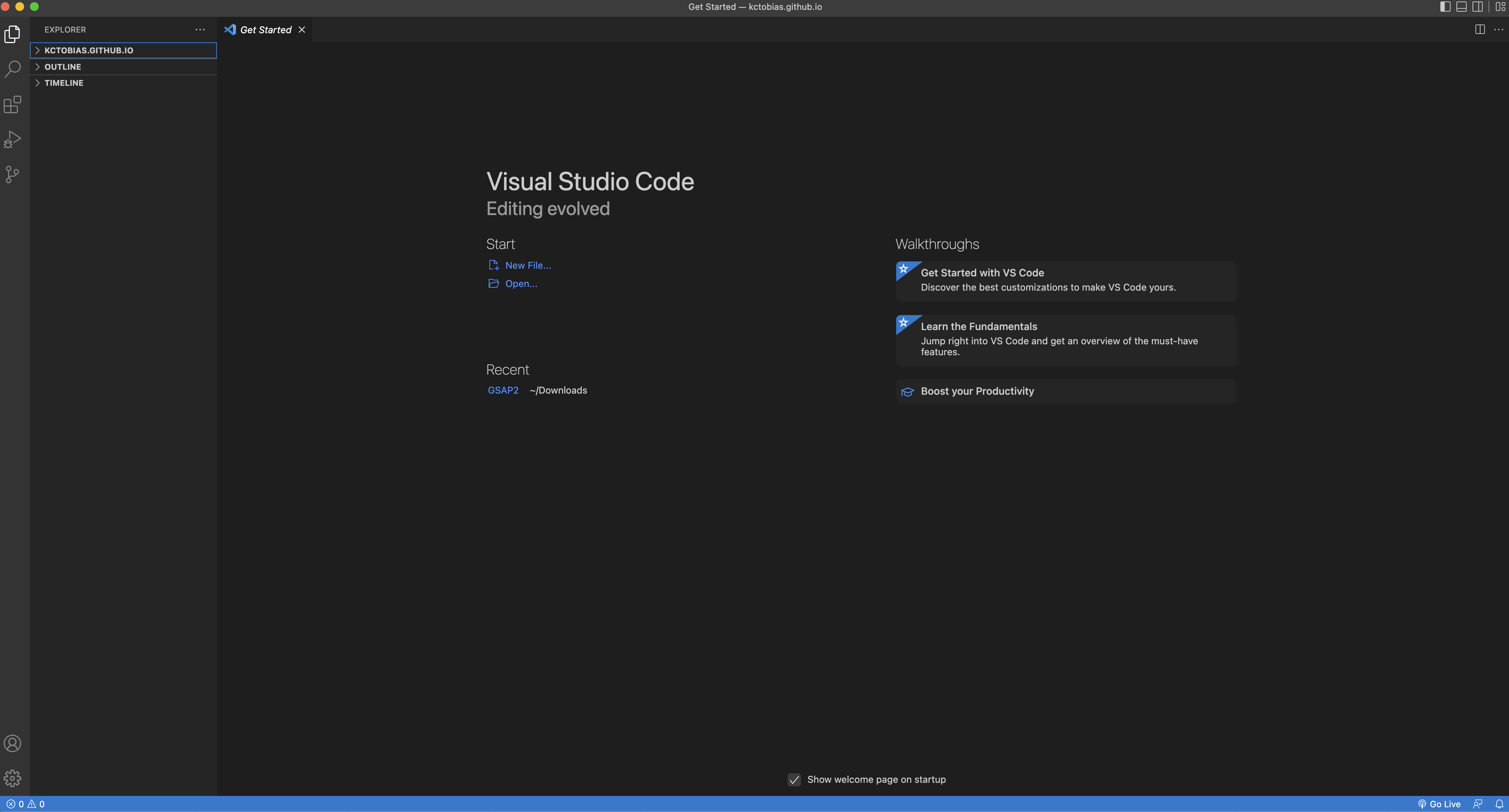Image resolution: width=1509 pixels, height=812 pixels.
Task: Click the green macOS fullscreen window button
Action: pos(34,7)
